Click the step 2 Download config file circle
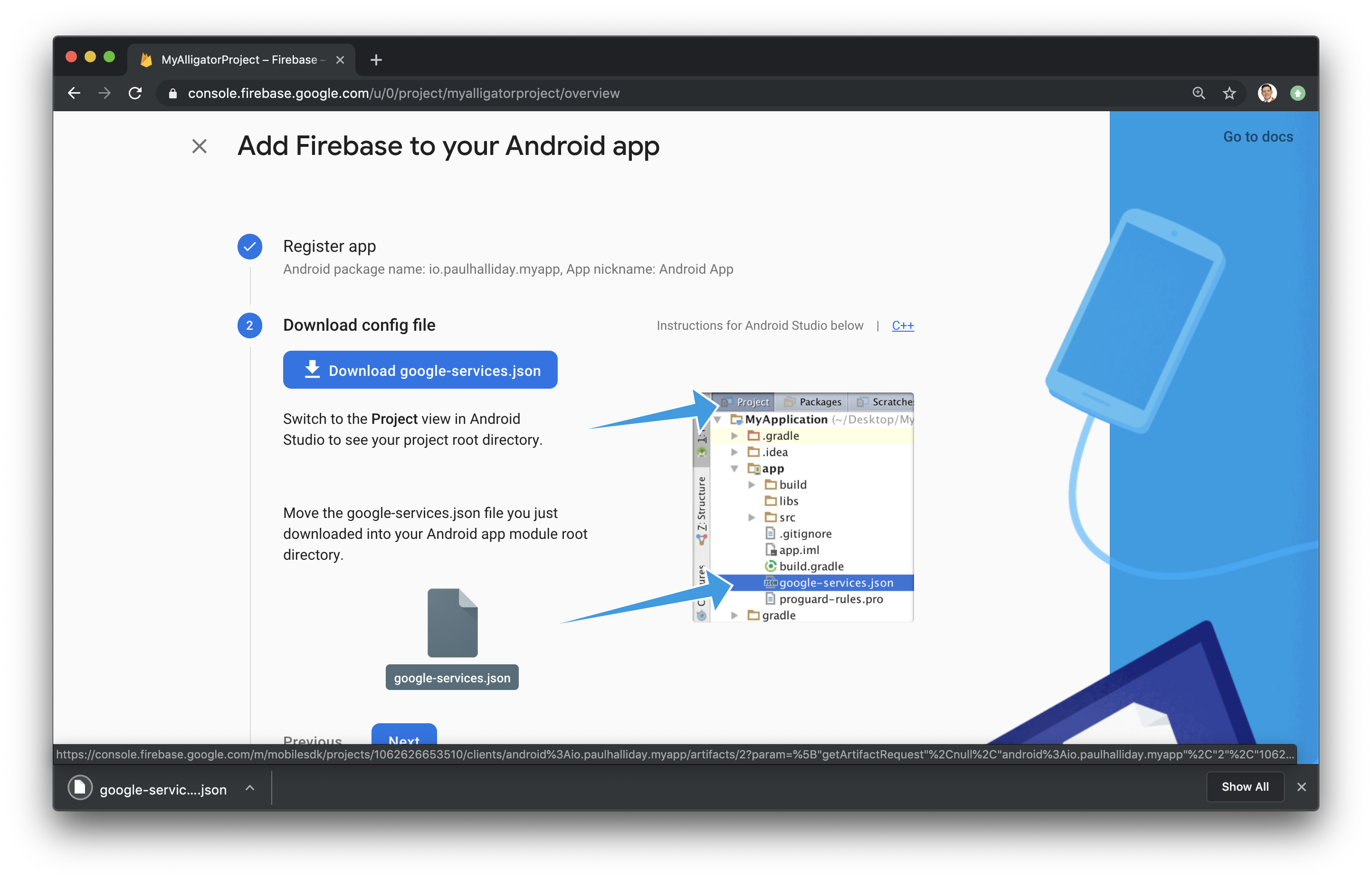This screenshot has height=881, width=1372. point(250,326)
